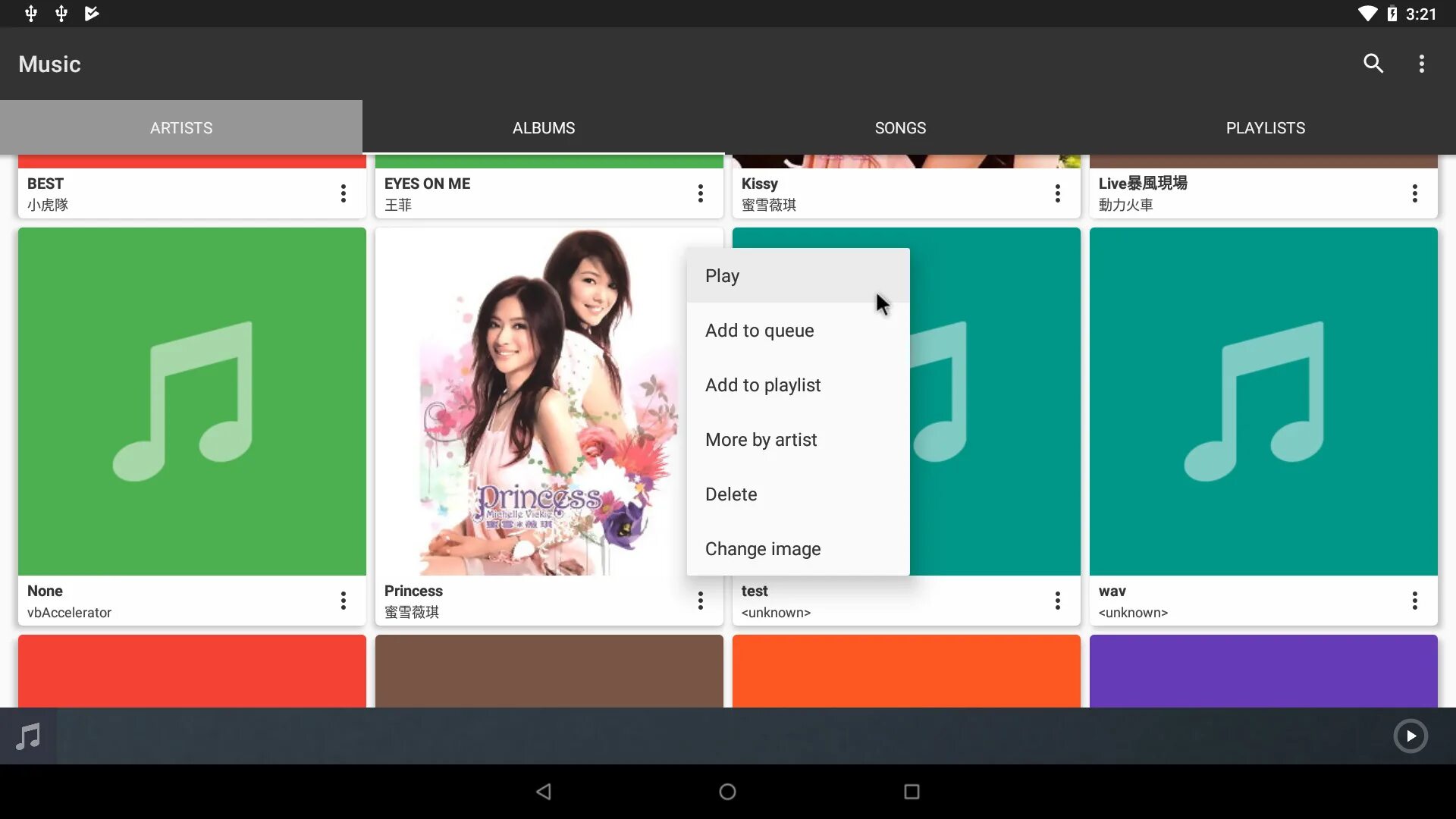1456x819 pixels.
Task: Open three-dot menu for wav album
Action: [1415, 601]
